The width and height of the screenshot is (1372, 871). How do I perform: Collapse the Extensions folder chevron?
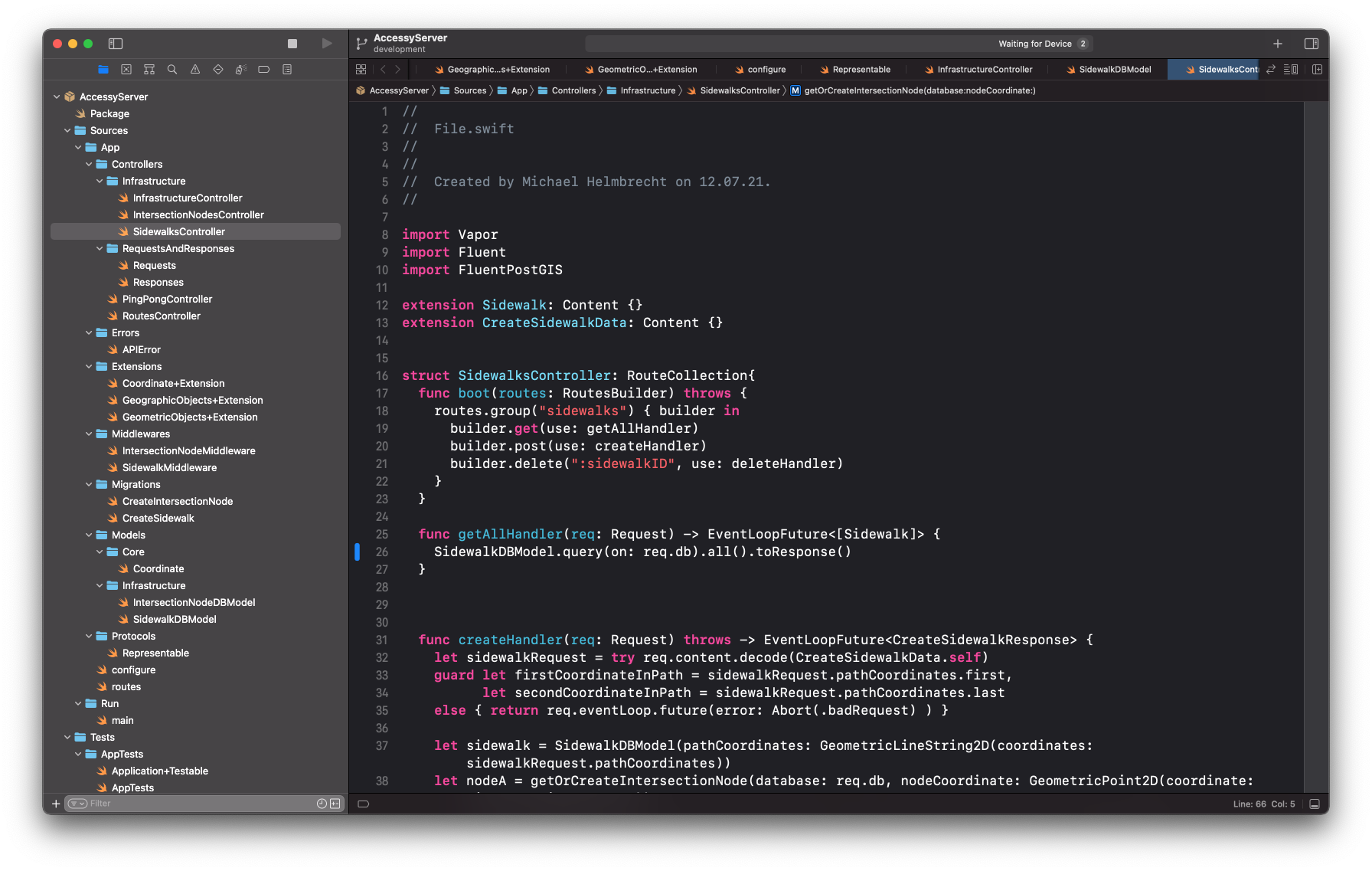[89, 367]
